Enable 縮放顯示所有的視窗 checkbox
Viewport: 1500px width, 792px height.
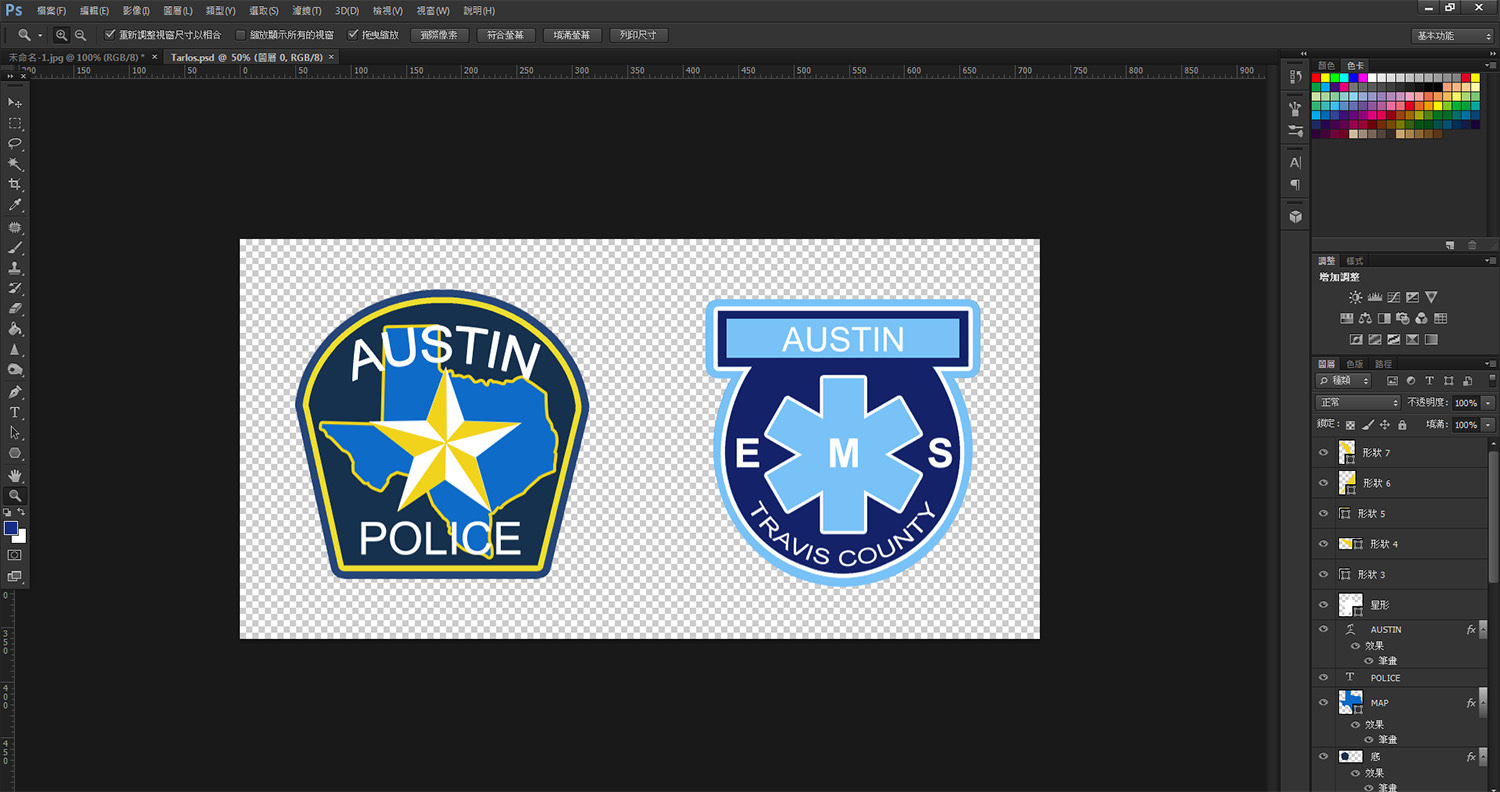click(240, 35)
